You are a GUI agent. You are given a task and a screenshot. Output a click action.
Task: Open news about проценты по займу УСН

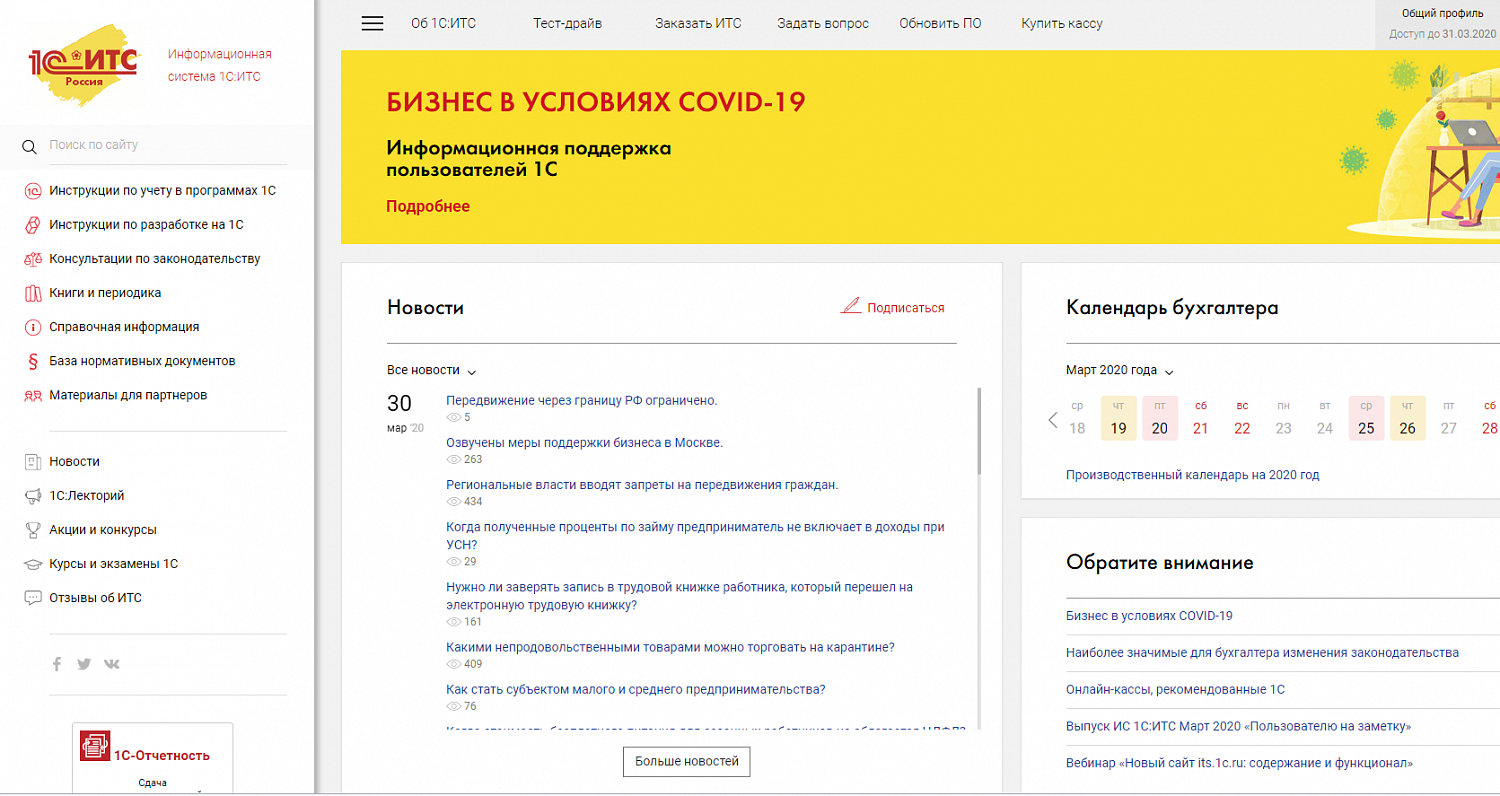[695, 536]
